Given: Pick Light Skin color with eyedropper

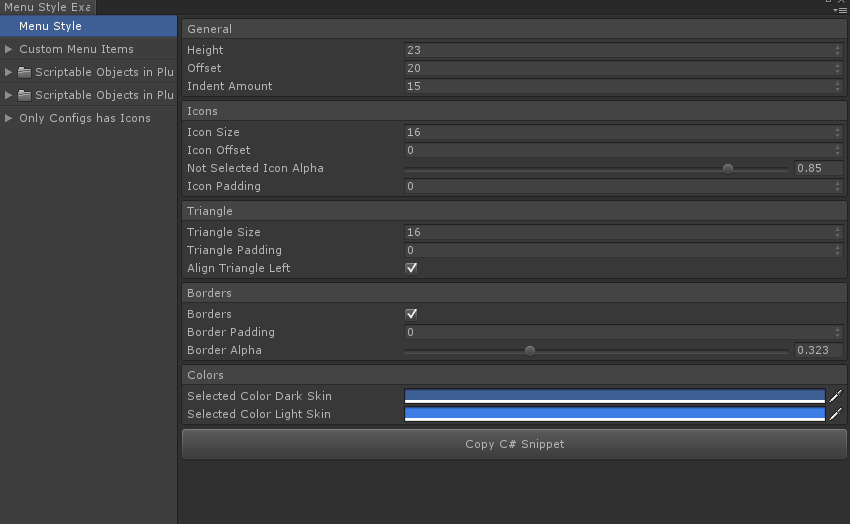Looking at the screenshot, I should [836, 414].
